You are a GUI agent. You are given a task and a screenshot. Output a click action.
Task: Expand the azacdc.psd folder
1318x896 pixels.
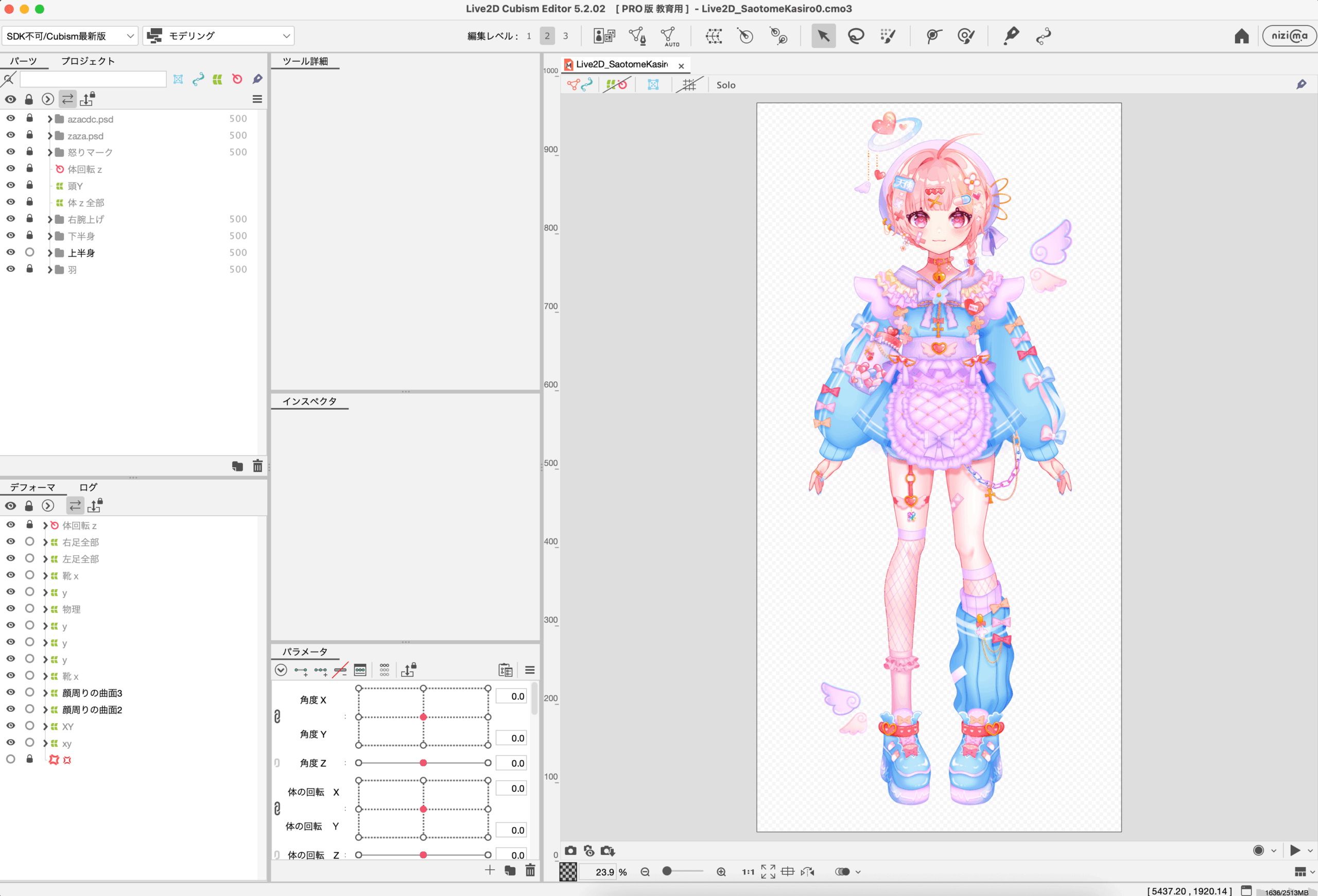50,119
